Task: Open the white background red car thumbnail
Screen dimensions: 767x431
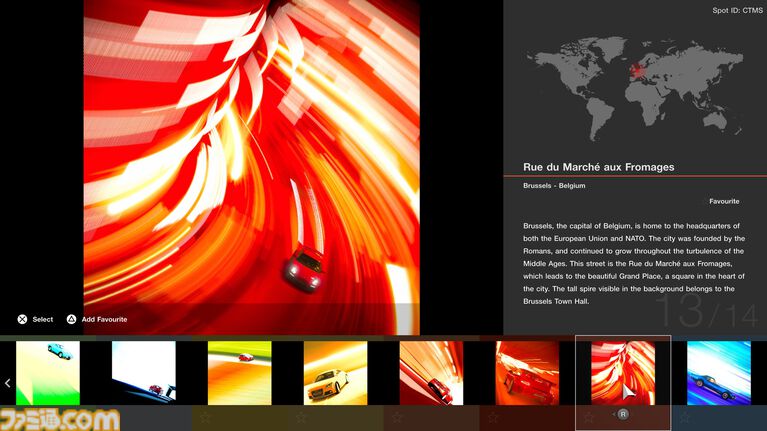Action: [x=144, y=373]
